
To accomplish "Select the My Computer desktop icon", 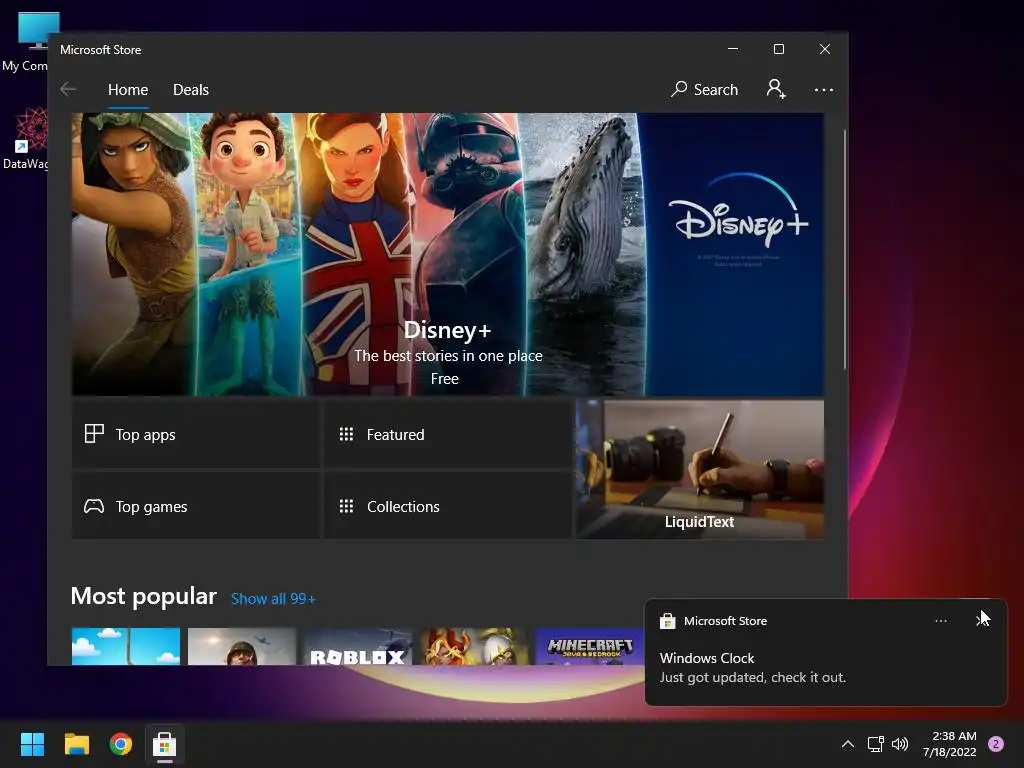I will (x=25, y=42).
